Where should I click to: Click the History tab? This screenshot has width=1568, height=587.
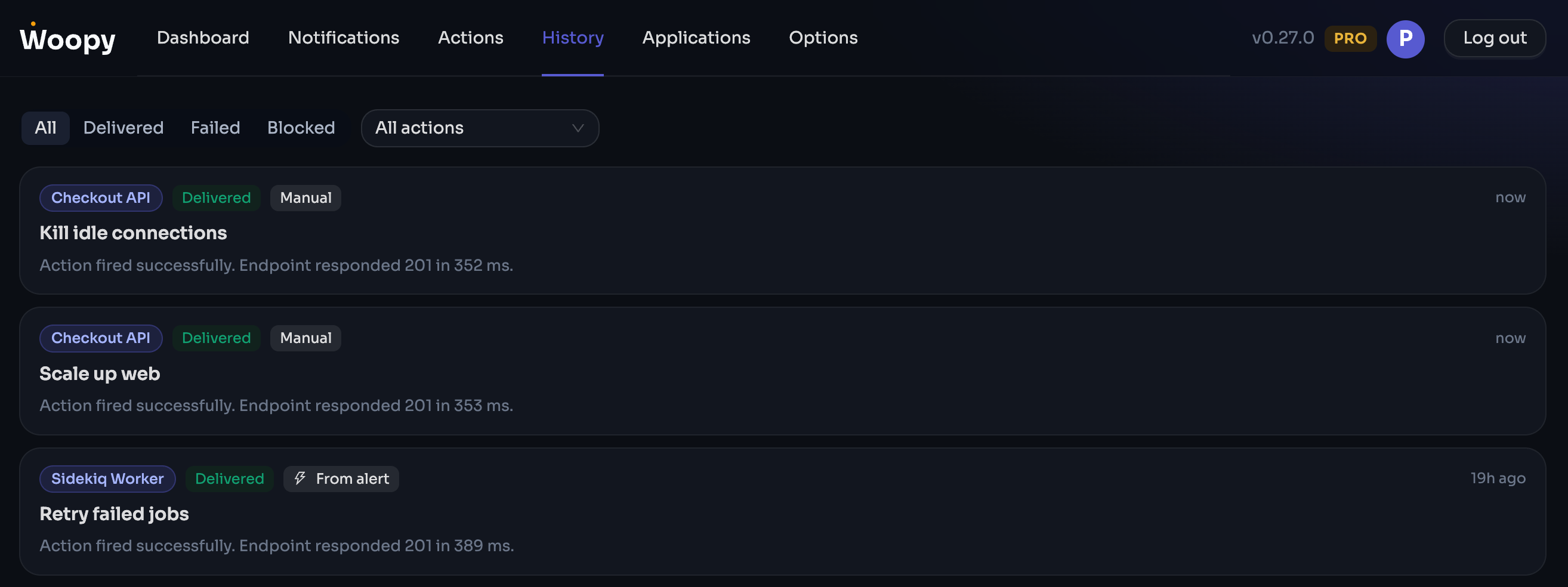click(x=573, y=38)
